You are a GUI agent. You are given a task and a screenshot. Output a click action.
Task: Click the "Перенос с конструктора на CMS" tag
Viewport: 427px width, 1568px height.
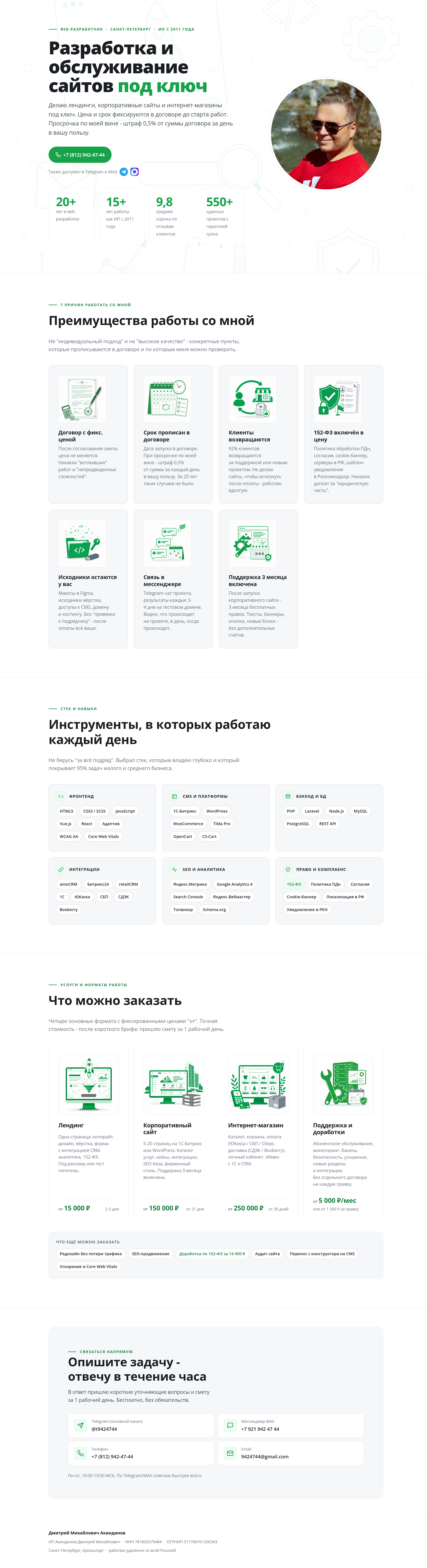[x=322, y=1254]
